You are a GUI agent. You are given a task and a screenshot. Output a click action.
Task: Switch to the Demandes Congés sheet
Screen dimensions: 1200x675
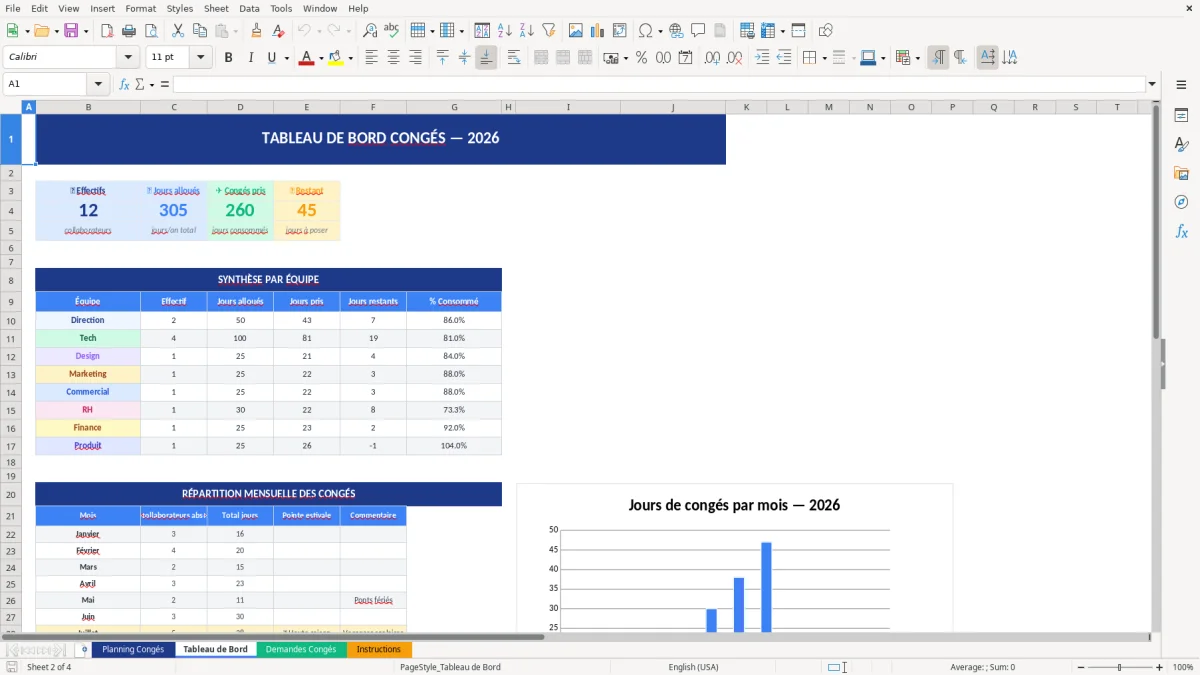(x=301, y=648)
